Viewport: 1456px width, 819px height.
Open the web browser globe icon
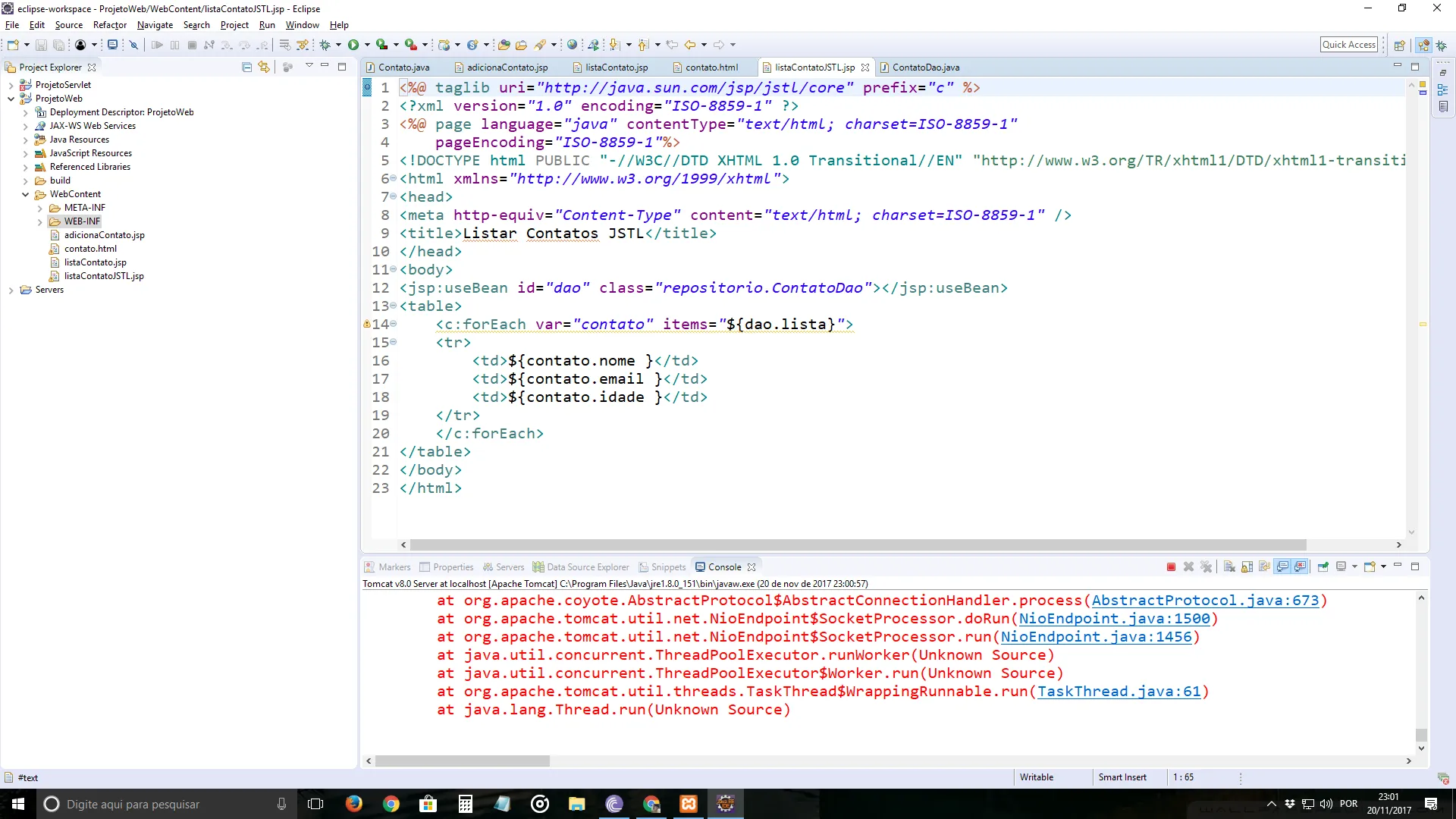(x=572, y=45)
